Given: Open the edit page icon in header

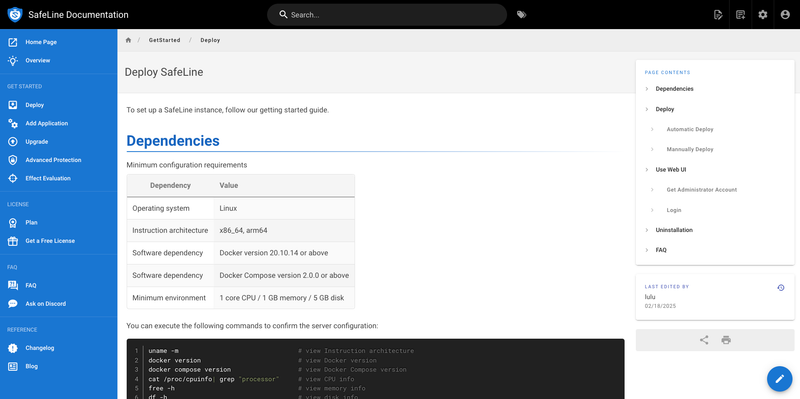Looking at the screenshot, I should [718, 15].
